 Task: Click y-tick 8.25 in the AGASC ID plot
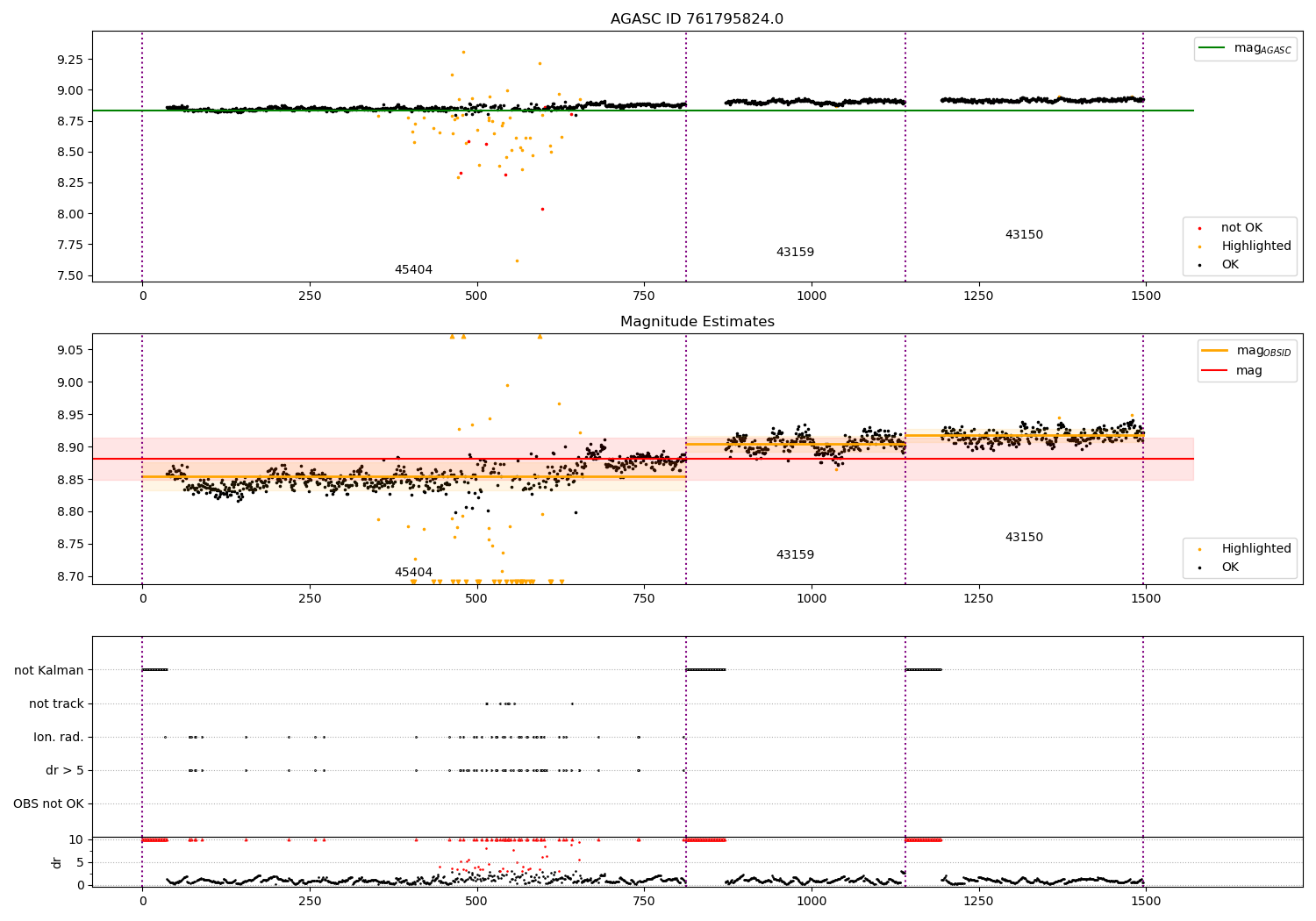pos(70,183)
